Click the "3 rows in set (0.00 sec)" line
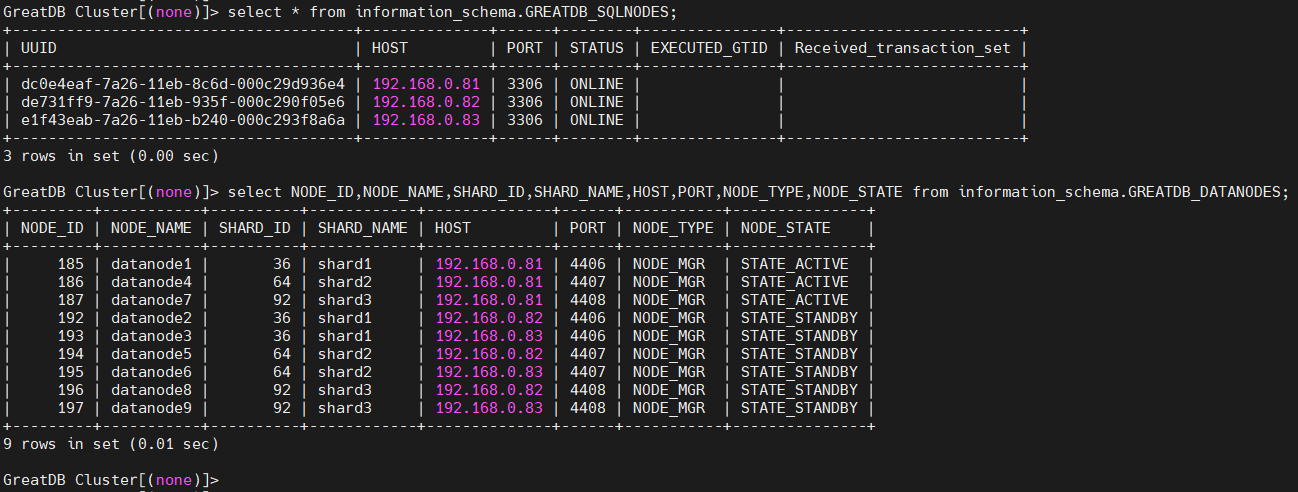The width and height of the screenshot is (1298, 492). pyautogui.click(x=111, y=156)
